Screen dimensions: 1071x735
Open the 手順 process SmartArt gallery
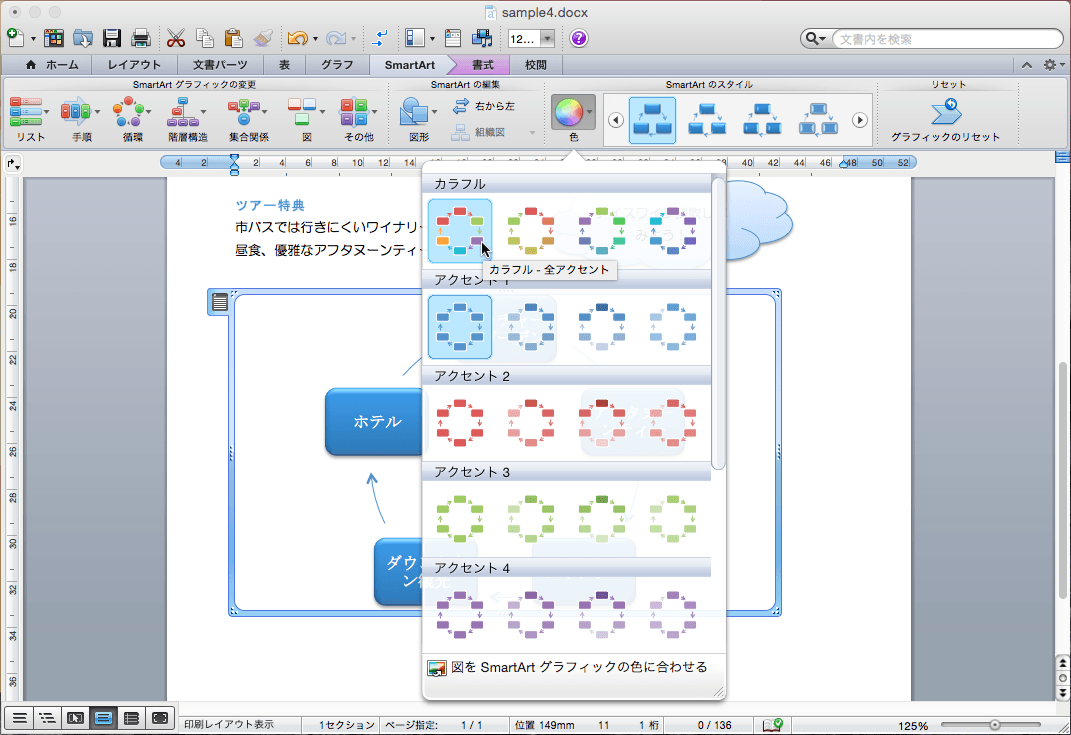click(81, 119)
